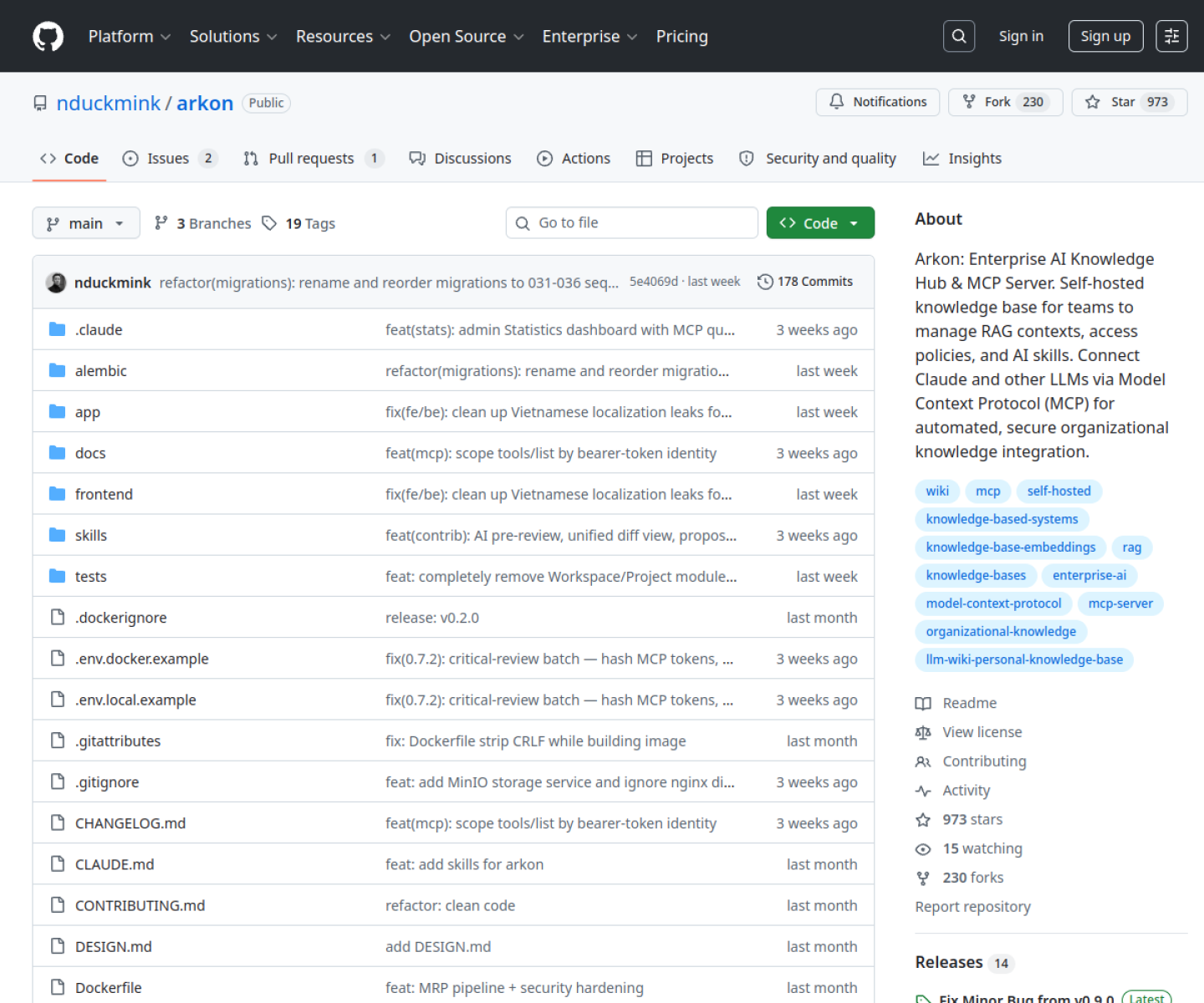Click the tests folder icon
The width and height of the screenshot is (1204, 1003).
(57, 576)
